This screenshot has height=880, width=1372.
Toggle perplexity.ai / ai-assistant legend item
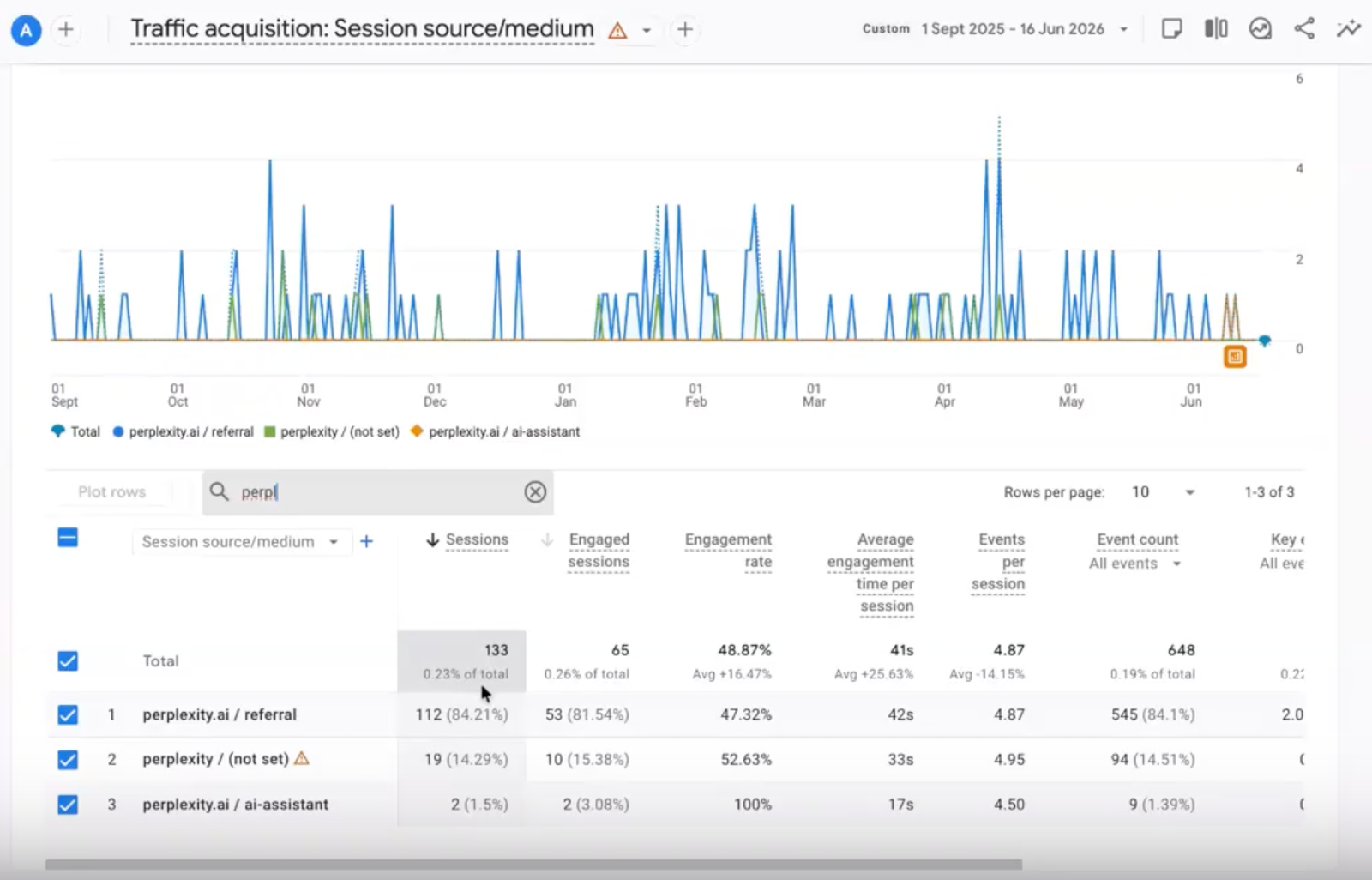pyautogui.click(x=495, y=431)
